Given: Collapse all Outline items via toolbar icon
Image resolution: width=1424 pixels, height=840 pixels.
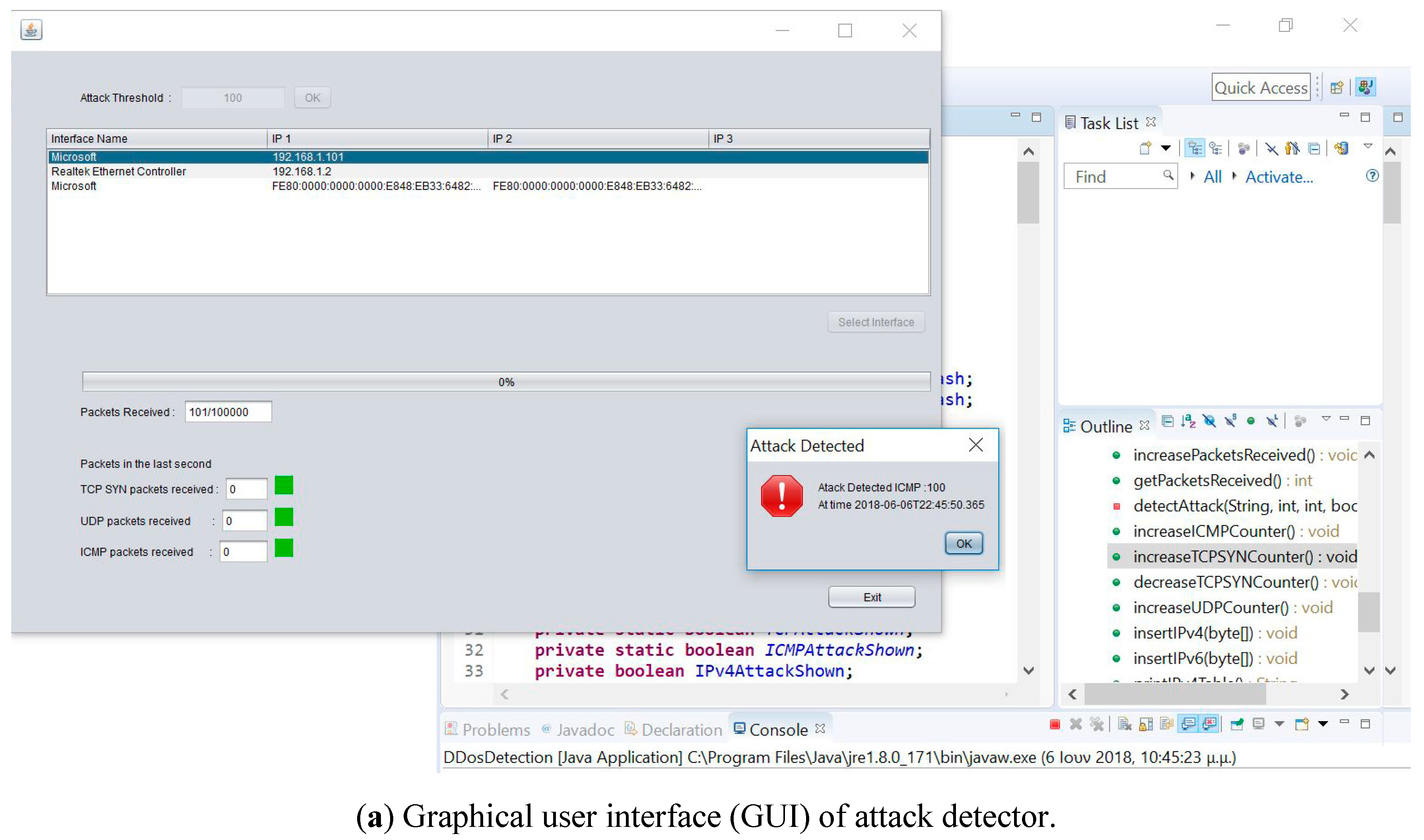Looking at the screenshot, I should [x=1167, y=421].
